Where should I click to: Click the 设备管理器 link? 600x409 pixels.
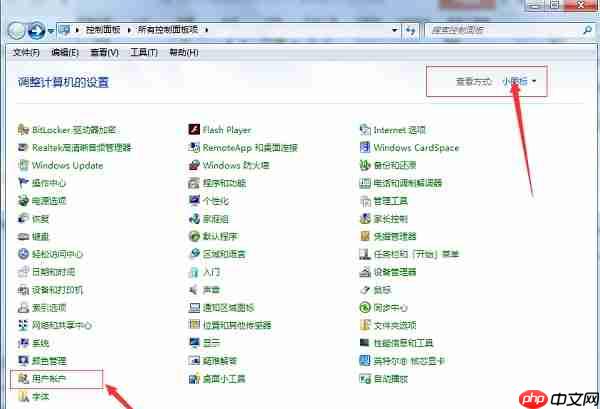(x=395, y=272)
